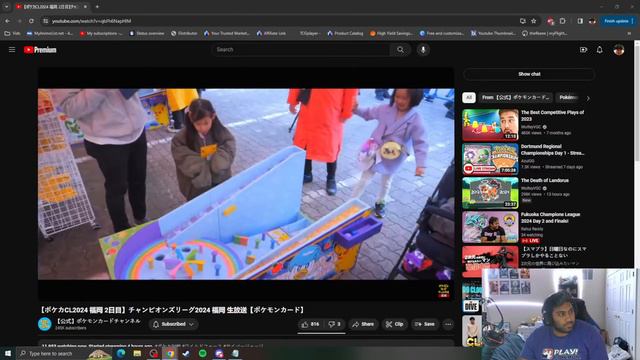Open Steam from the taskbar
The width and height of the screenshot is (640, 360).
tap(186, 353)
